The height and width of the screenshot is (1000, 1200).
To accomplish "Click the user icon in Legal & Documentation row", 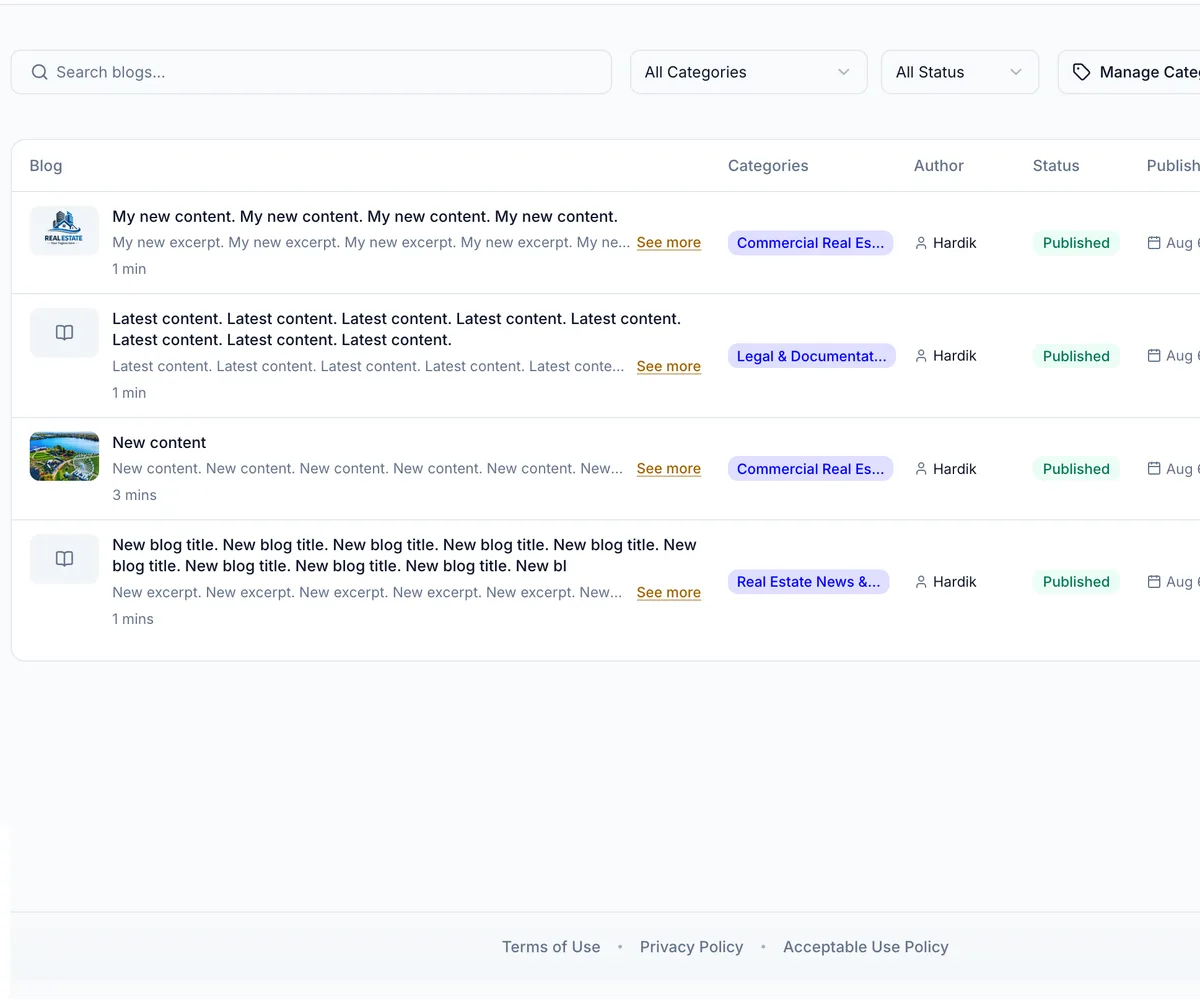I will click(921, 356).
